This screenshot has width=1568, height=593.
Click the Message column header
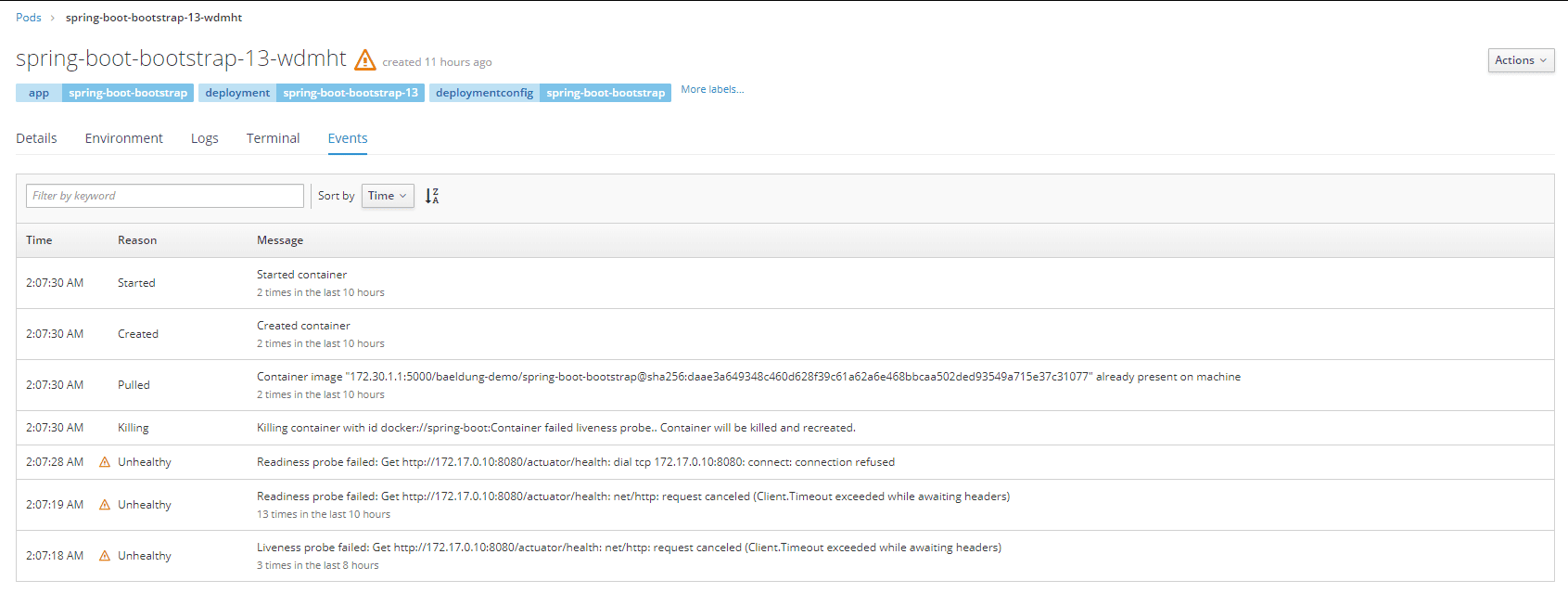click(x=280, y=240)
